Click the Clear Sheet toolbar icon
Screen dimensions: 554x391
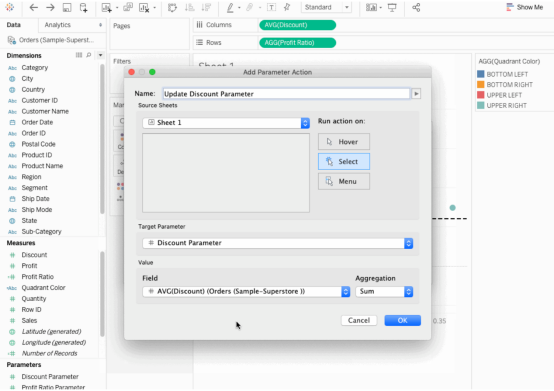tap(144, 7)
